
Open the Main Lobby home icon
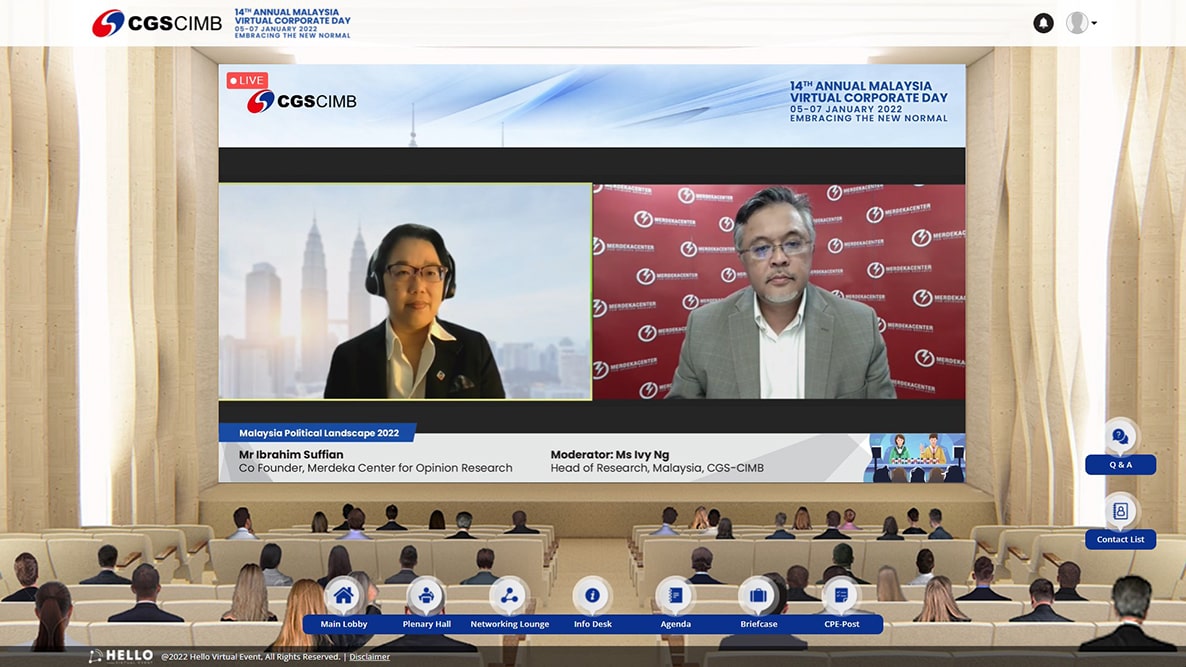coord(343,595)
